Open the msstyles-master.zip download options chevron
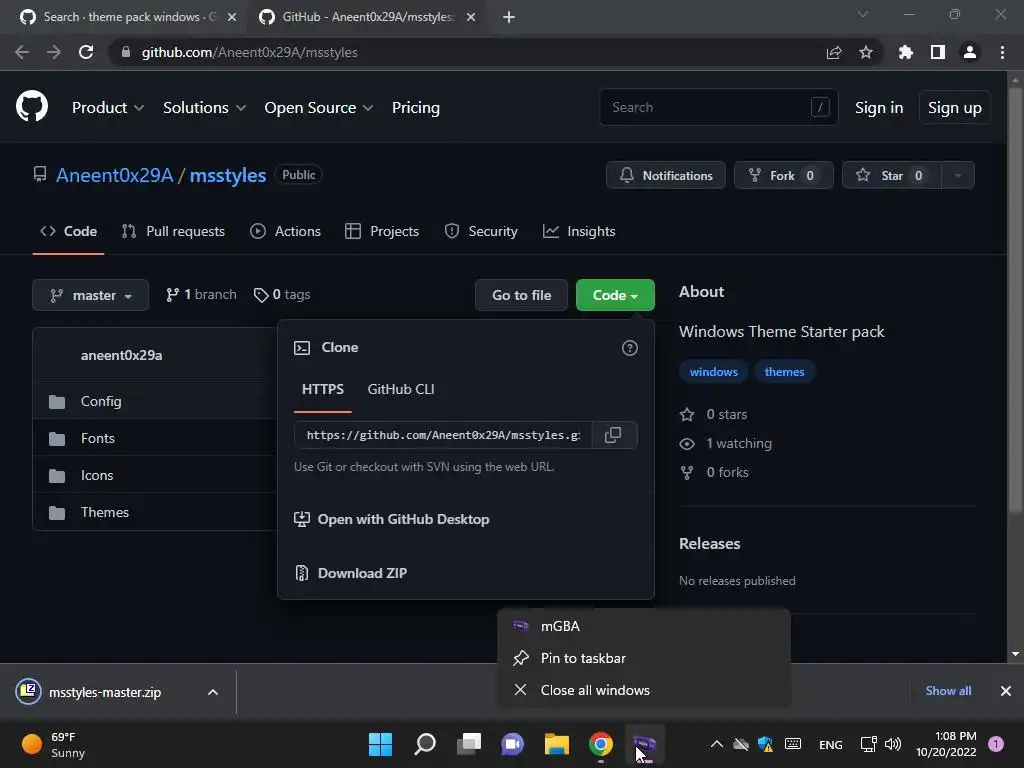The image size is (1024, 768). click(213, 692)
